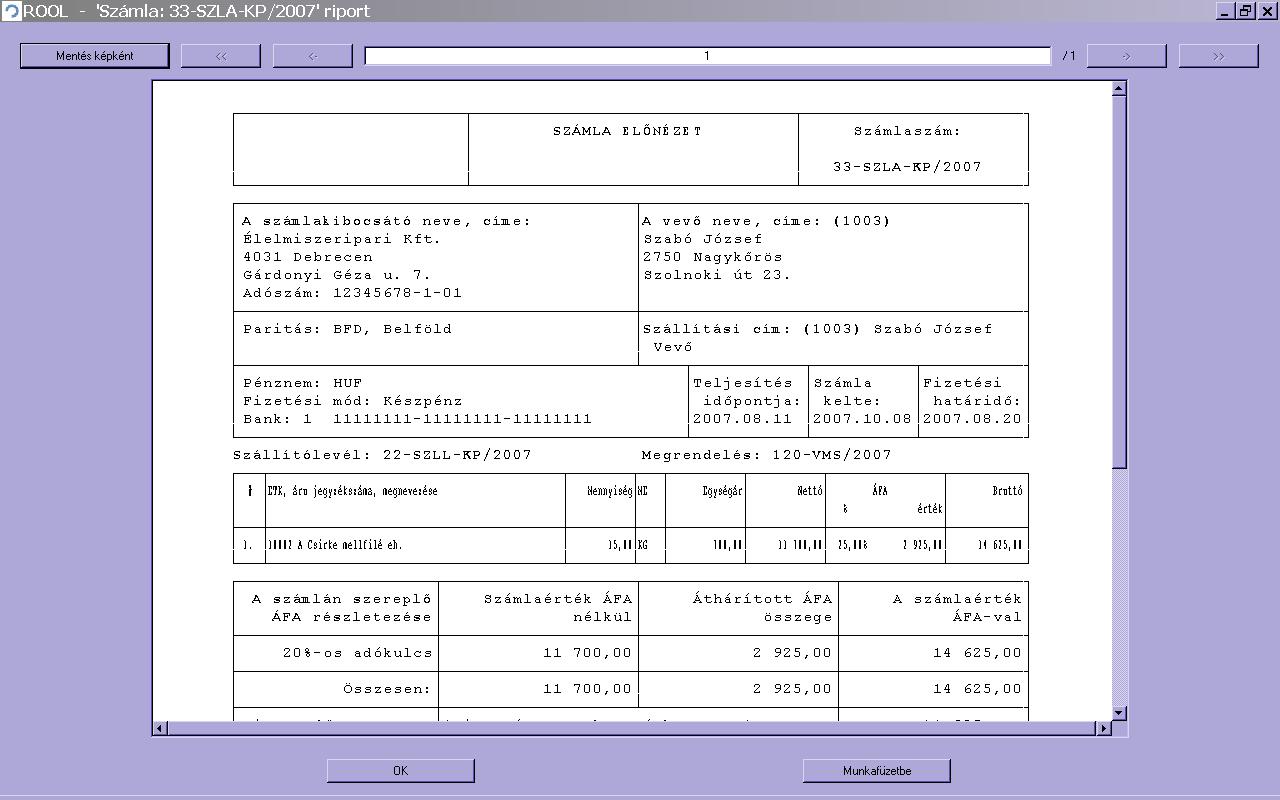Click the ROOL application icon in title bar
Screen dimensions: 1280x800
click(11, 11)
